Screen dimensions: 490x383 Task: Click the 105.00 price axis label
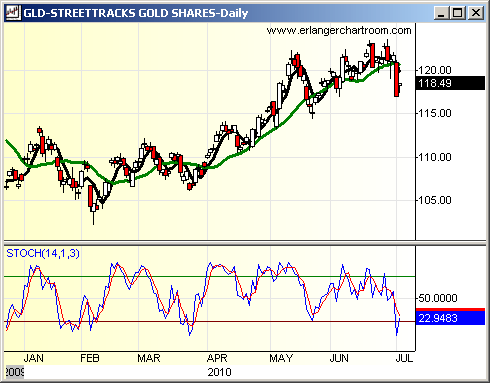click(x=435, y=200)
